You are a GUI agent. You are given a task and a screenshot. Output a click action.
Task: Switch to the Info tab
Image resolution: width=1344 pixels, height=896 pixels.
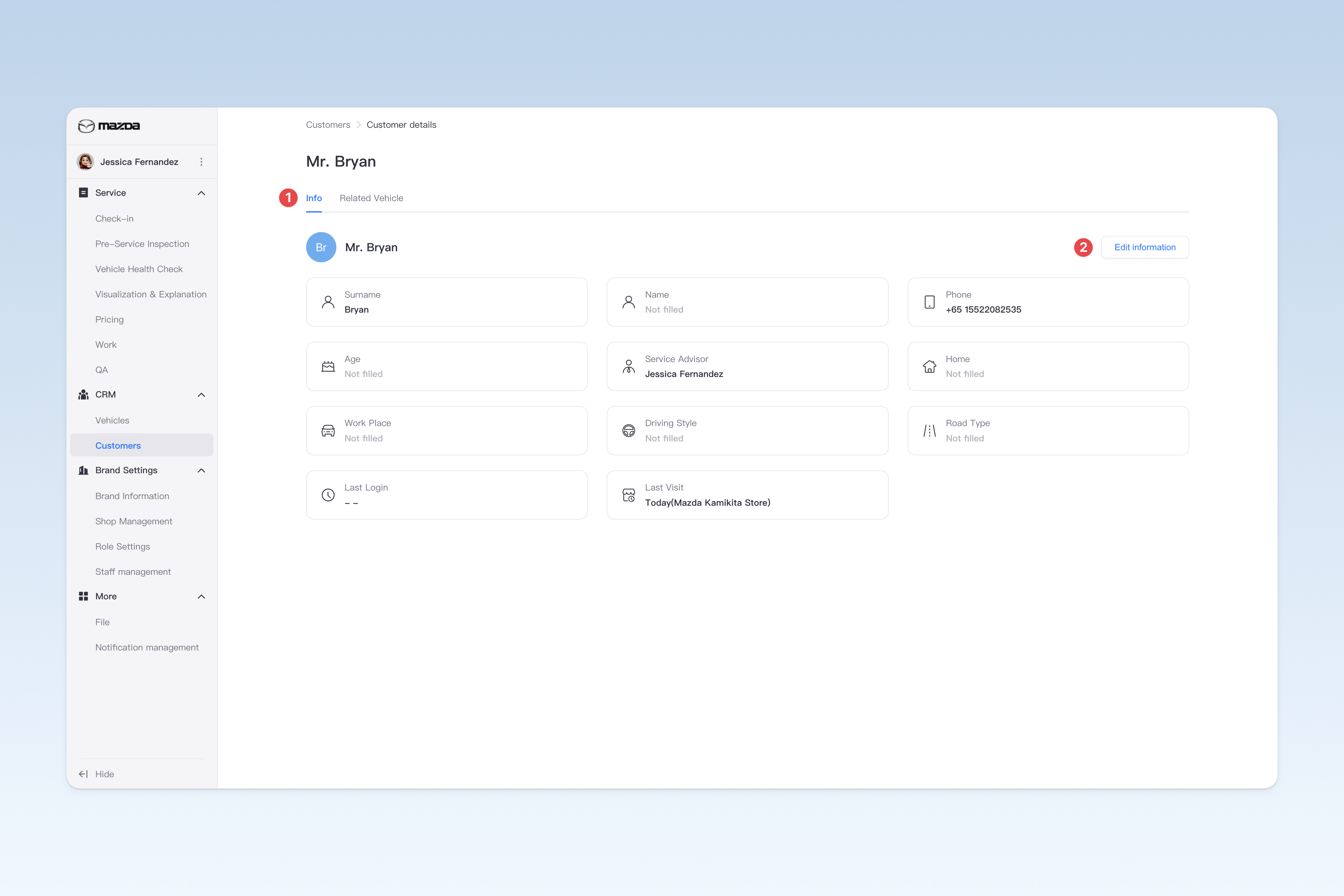(314, 198)
